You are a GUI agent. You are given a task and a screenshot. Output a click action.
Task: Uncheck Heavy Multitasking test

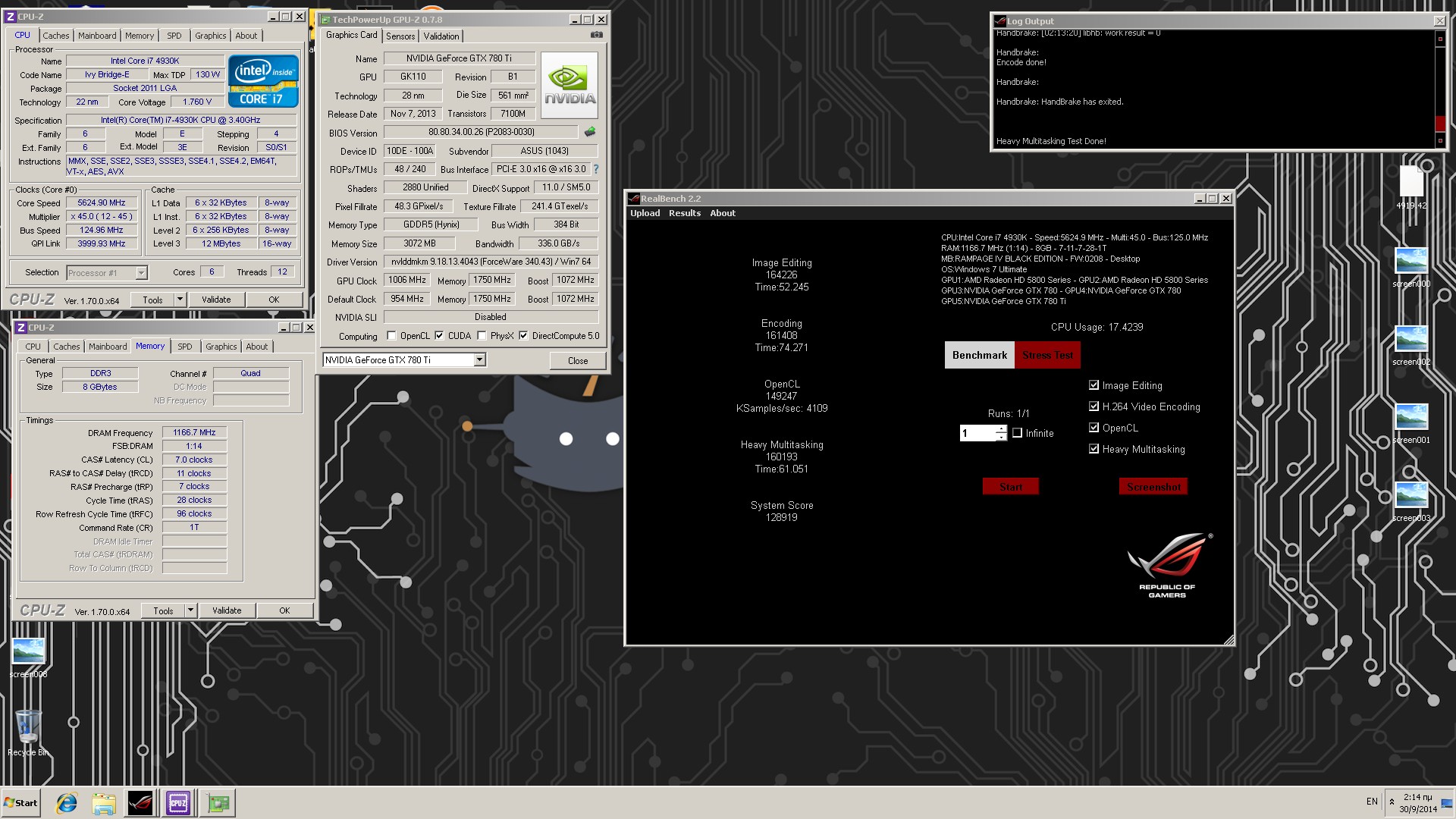(1094, 449)
